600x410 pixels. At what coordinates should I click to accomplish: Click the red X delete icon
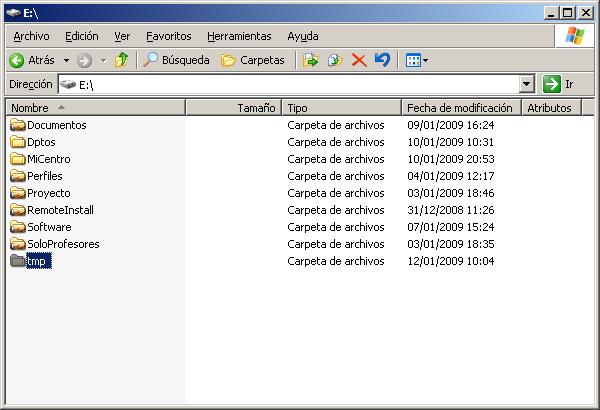[359, 60]
